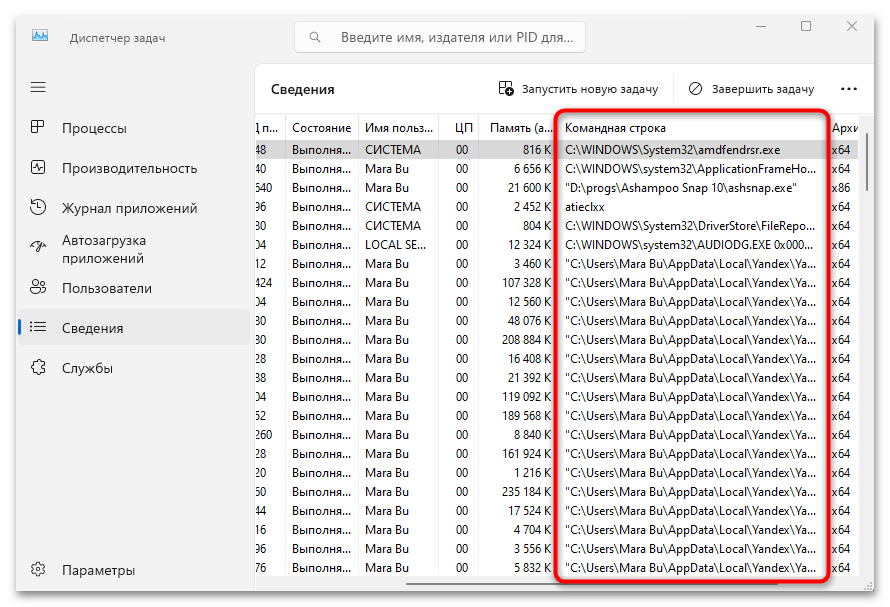Screen dimensions: 890x607
Task: Select the amdfendrsr.exe command line row
Action: pyautogui.click(x=672, y=150)
